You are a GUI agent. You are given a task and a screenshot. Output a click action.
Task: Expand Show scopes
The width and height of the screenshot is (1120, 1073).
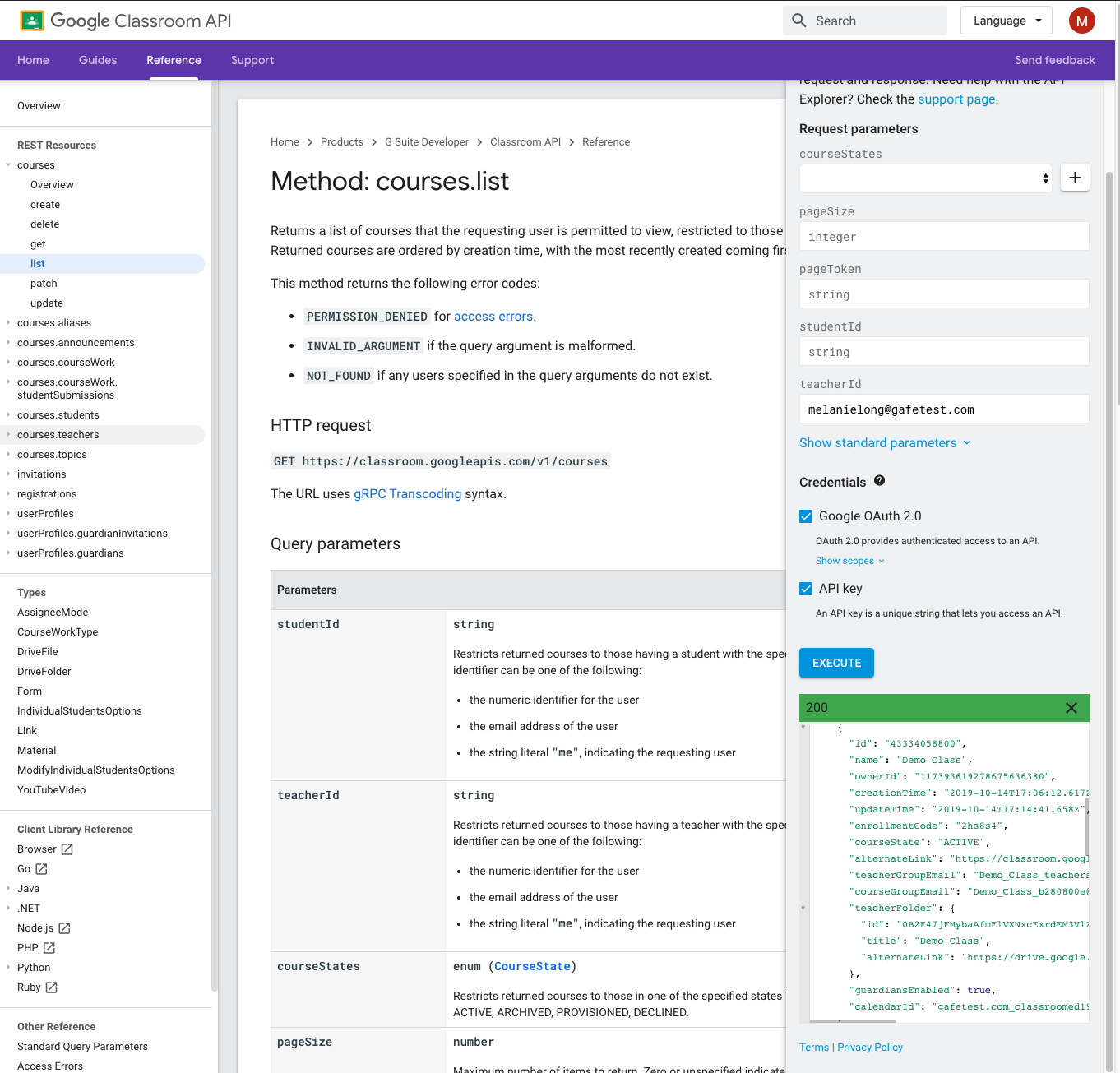coord(850,561)
